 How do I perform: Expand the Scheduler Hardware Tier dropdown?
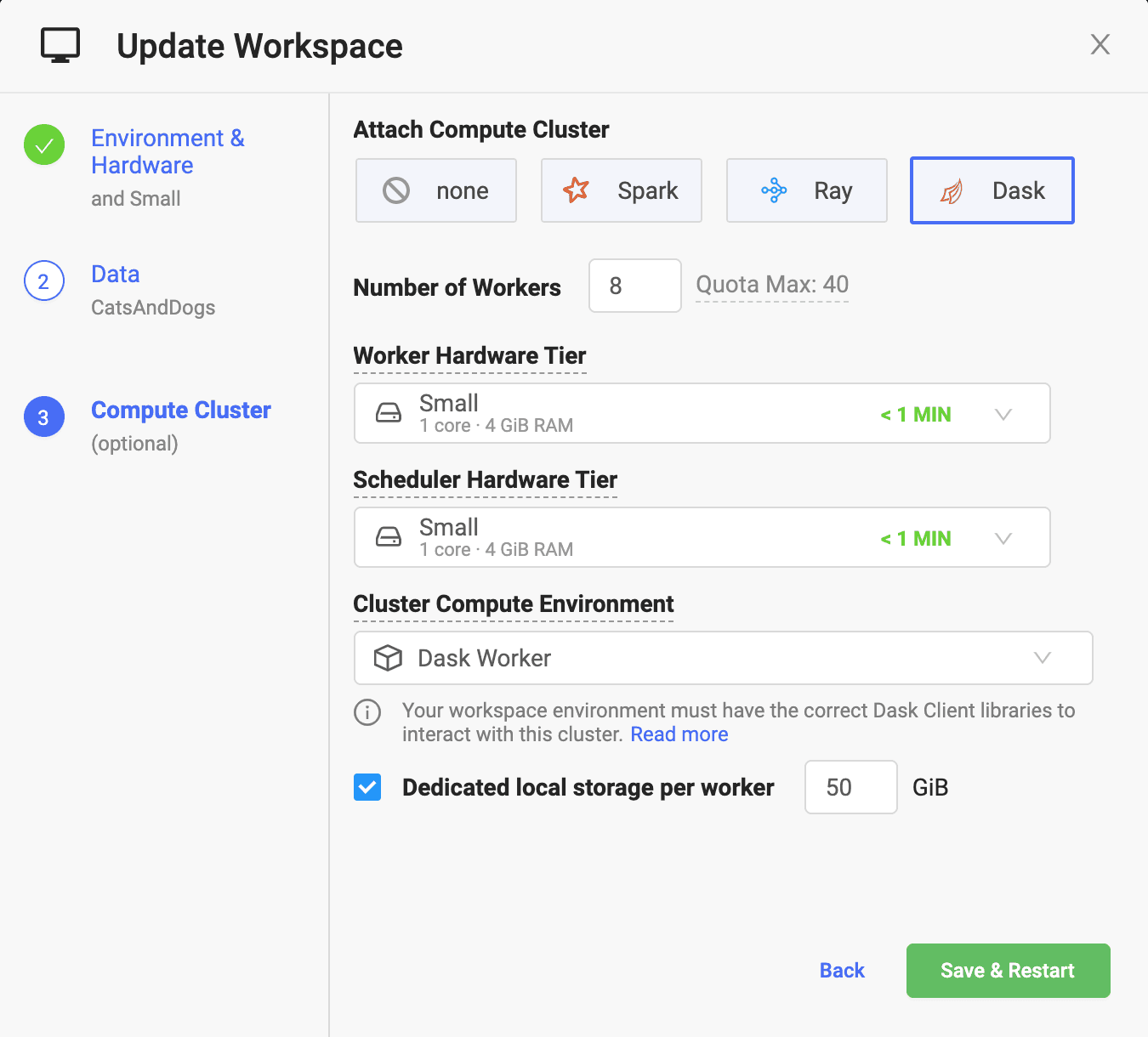[x=702, y=537]
